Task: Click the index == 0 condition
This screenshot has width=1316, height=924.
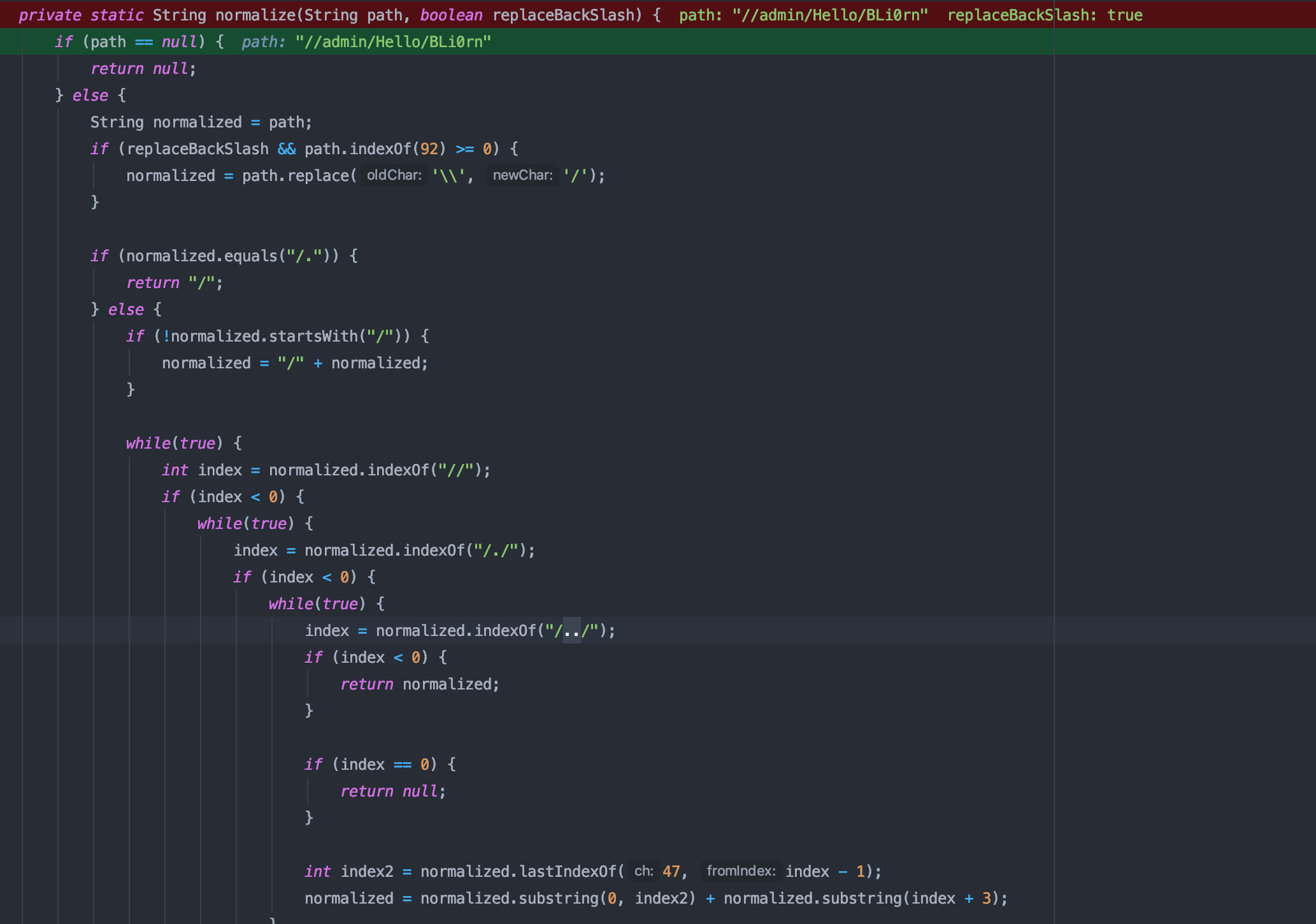Action: click(x=384, y=765)
